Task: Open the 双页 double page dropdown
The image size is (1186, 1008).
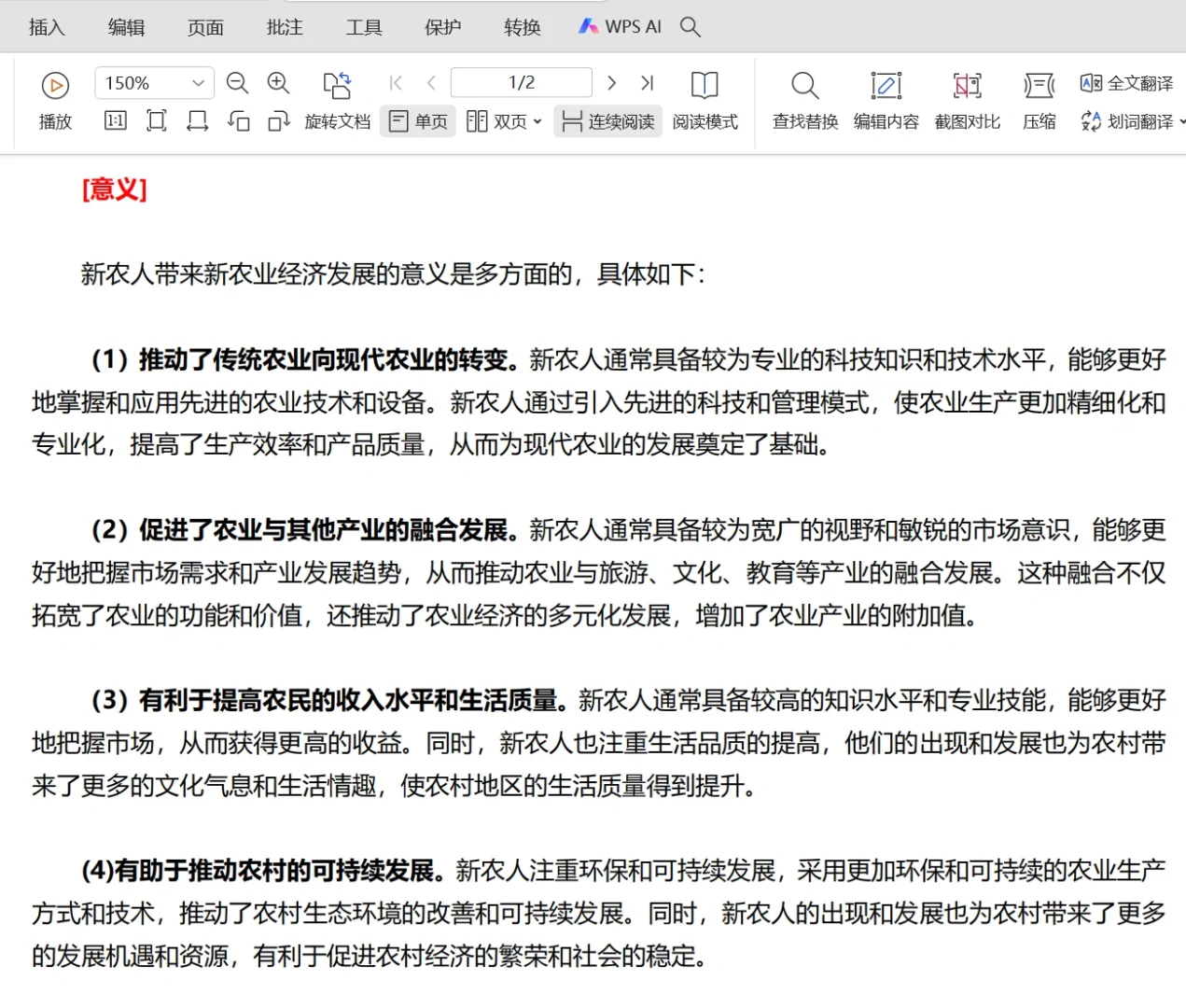Action: [x=504, y=121]
